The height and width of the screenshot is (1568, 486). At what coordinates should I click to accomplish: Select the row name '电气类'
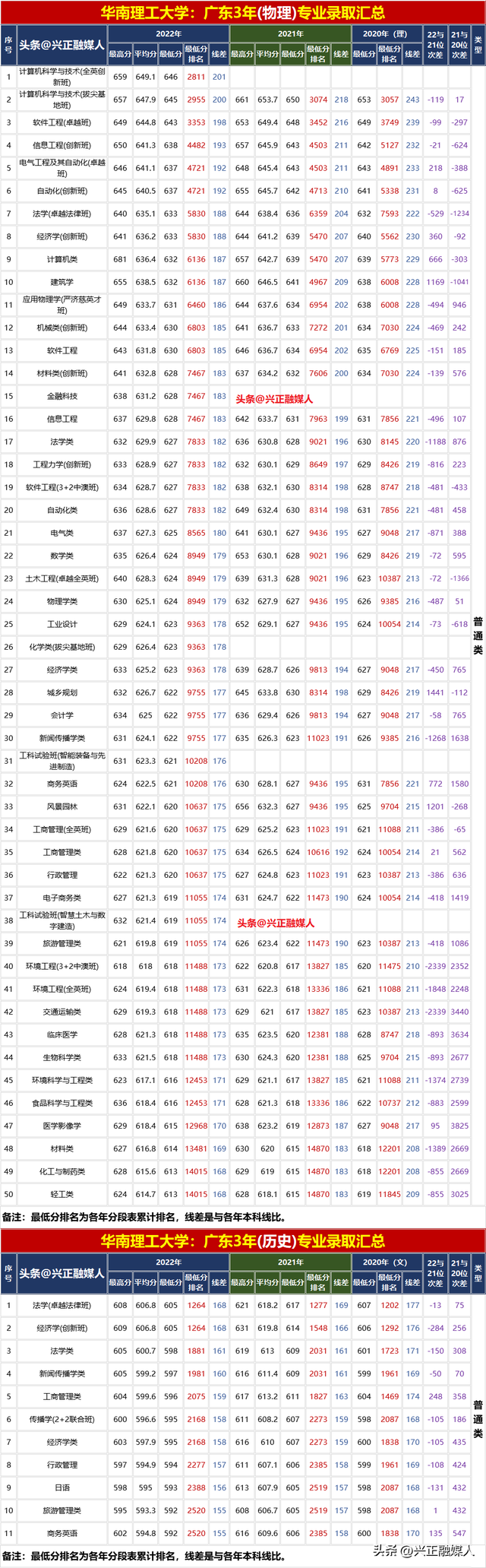[62, 533]
